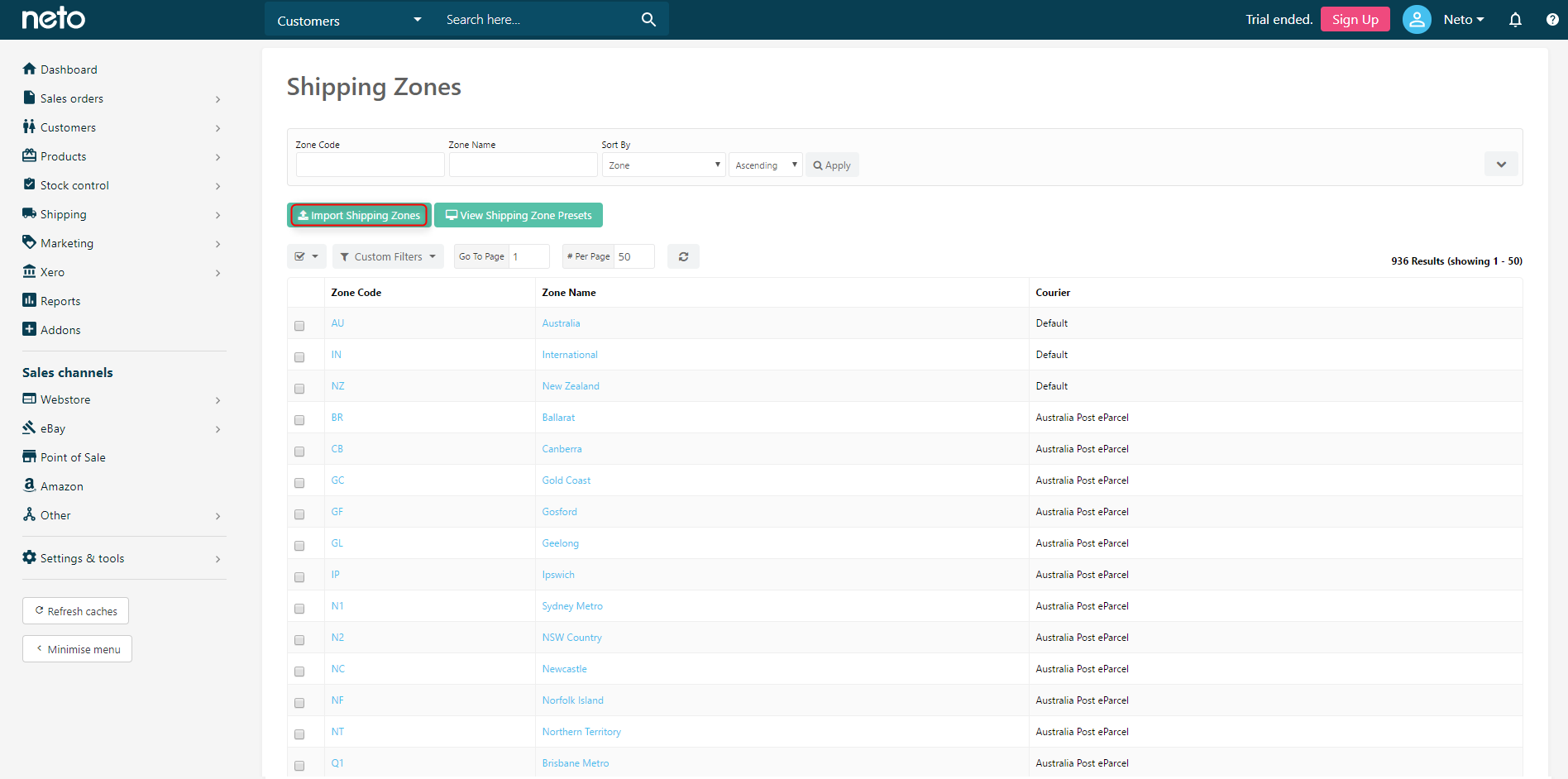Click the Neto logo
Screen dimensions: 1568x779
click(x=53, y=18)
